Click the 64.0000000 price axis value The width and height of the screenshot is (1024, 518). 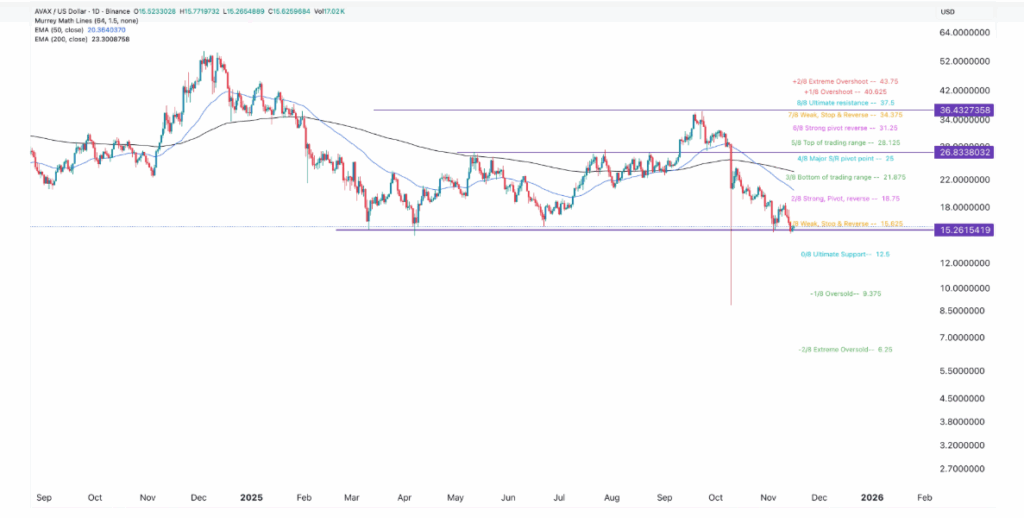964,33
